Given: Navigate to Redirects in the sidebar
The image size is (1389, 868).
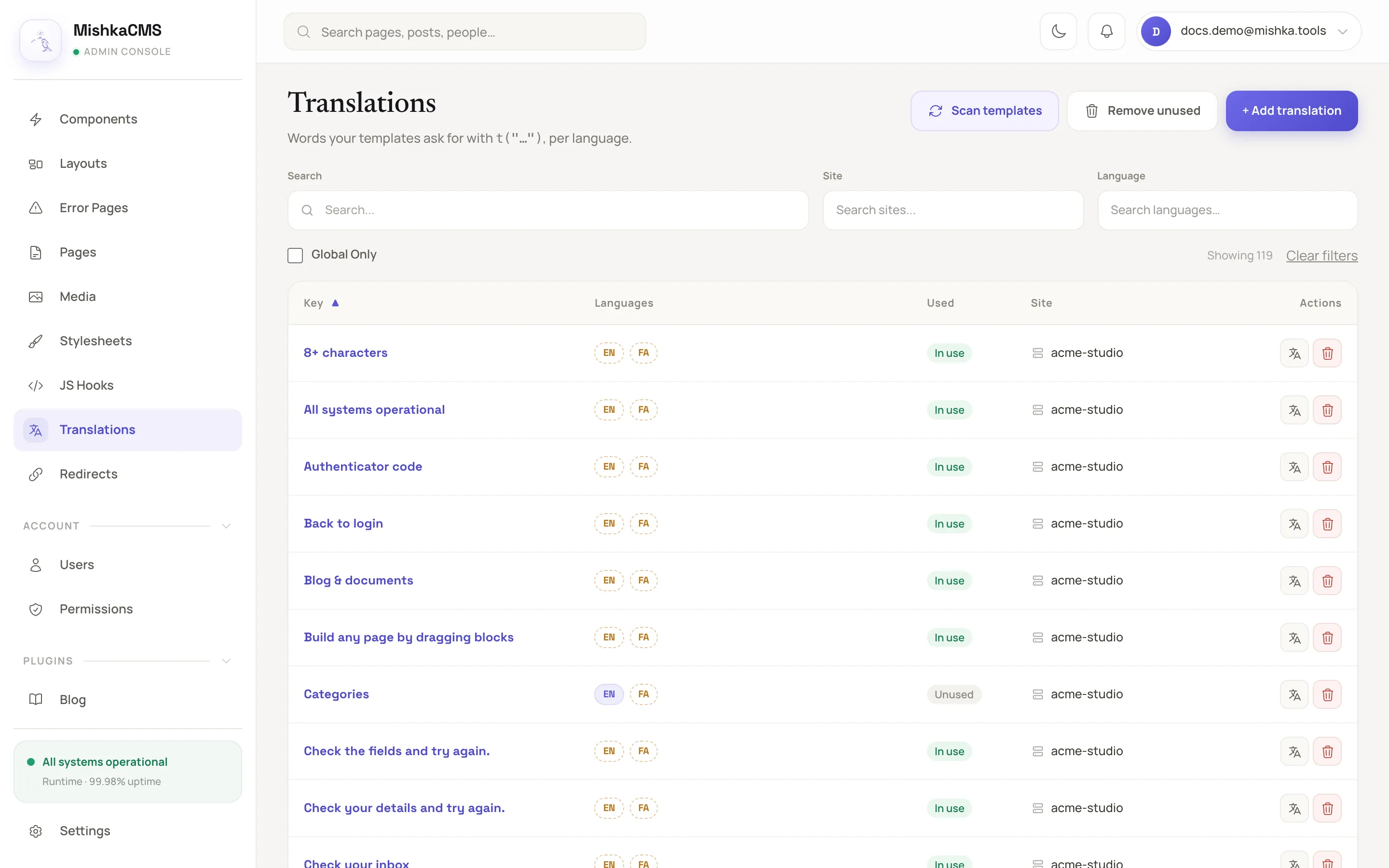Looking at the screenshot, I should [127, 474].
